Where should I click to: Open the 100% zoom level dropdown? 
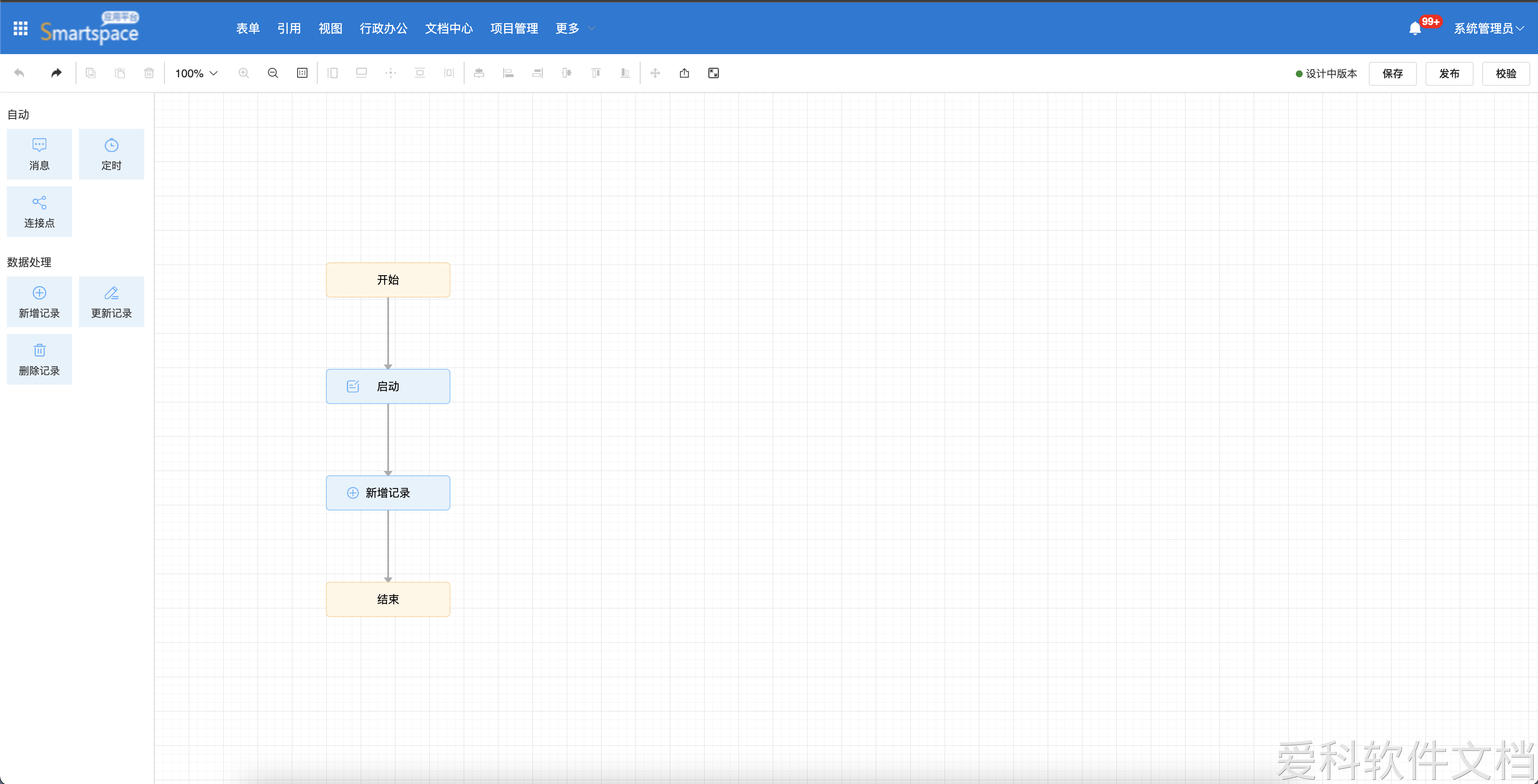[x=196, y=73]
